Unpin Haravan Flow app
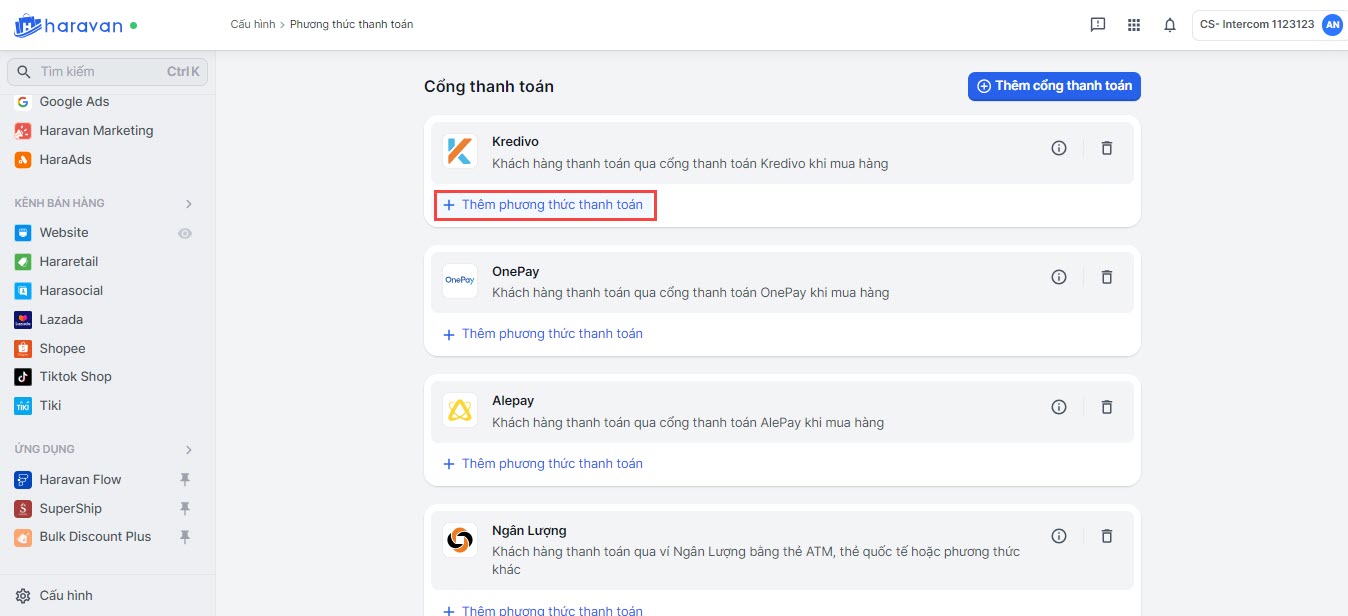The width and height of the screenshot is (1348, 616). coord(185,480)
